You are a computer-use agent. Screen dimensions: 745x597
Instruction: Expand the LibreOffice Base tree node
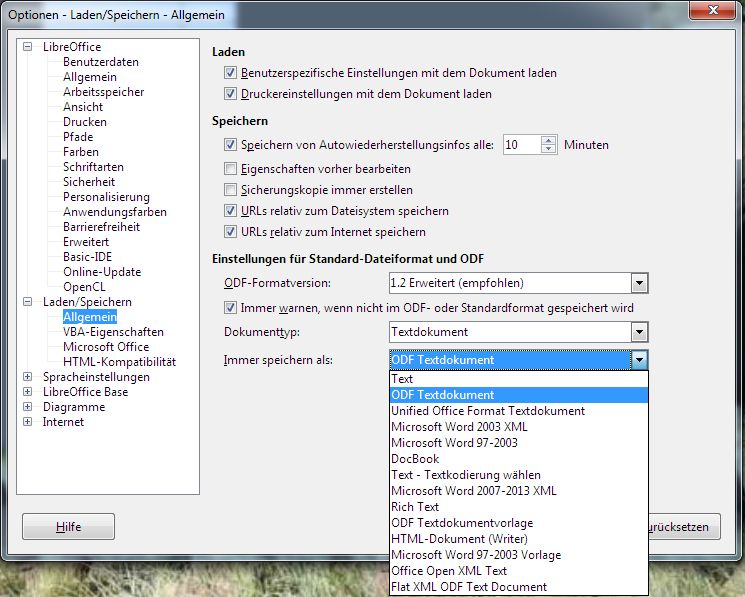coord(28,392)
